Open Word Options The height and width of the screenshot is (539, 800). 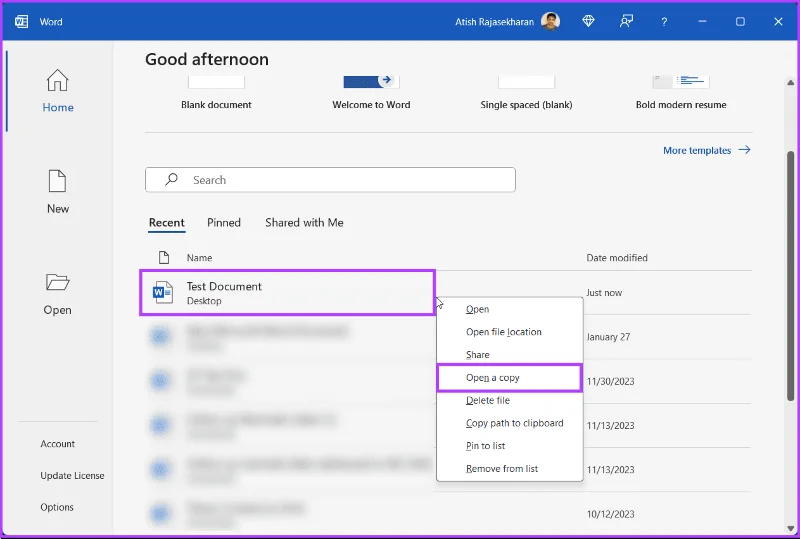pyautogui.click(x=57, y=507)
